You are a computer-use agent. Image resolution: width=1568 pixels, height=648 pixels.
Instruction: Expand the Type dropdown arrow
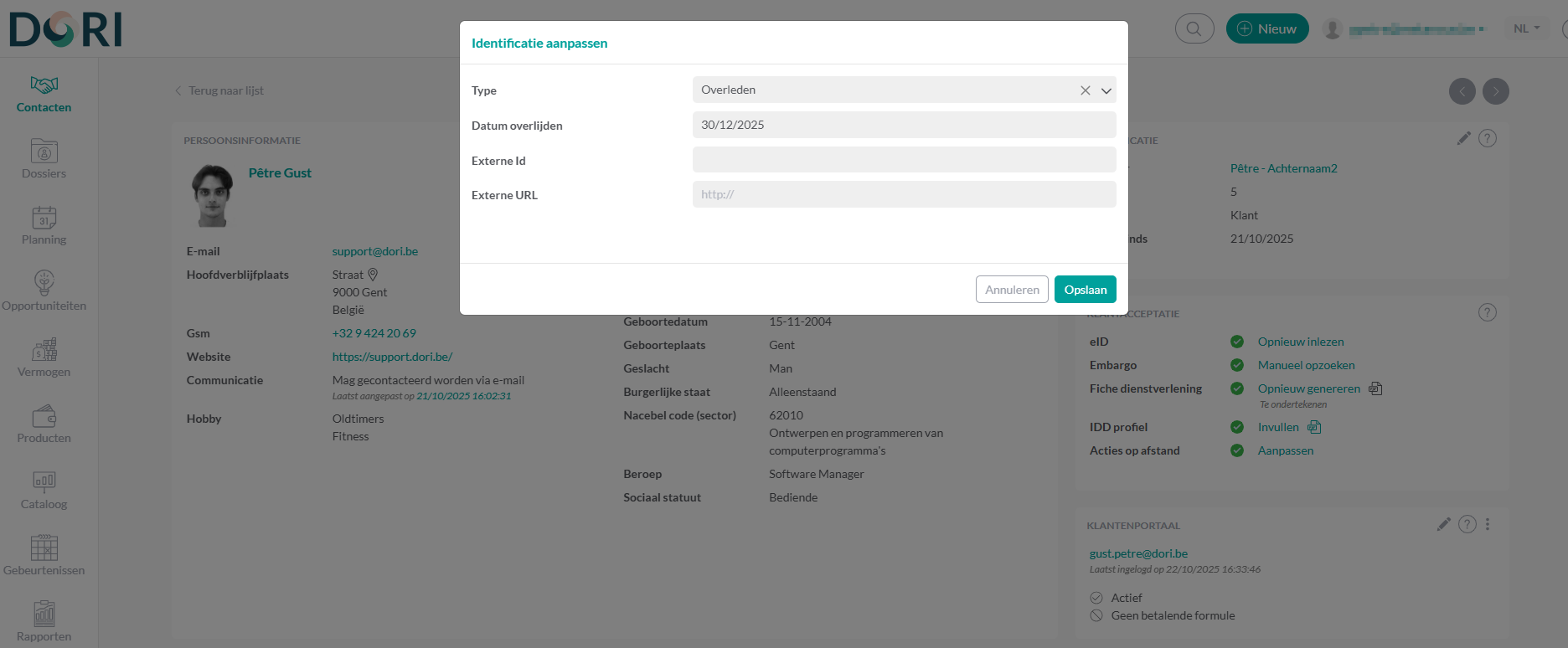coord(1106,90)
